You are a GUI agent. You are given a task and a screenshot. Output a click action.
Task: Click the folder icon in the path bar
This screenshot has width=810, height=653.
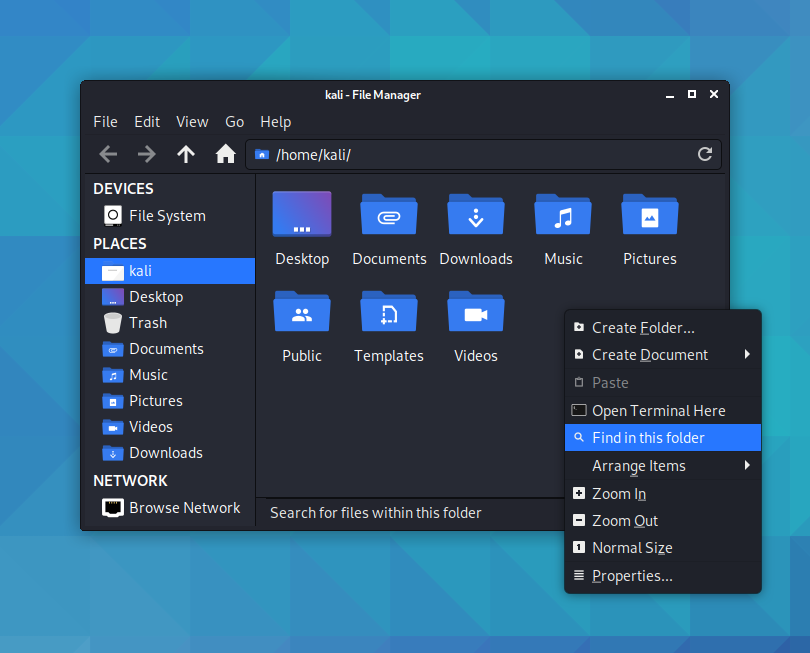(x=262, y=154)
